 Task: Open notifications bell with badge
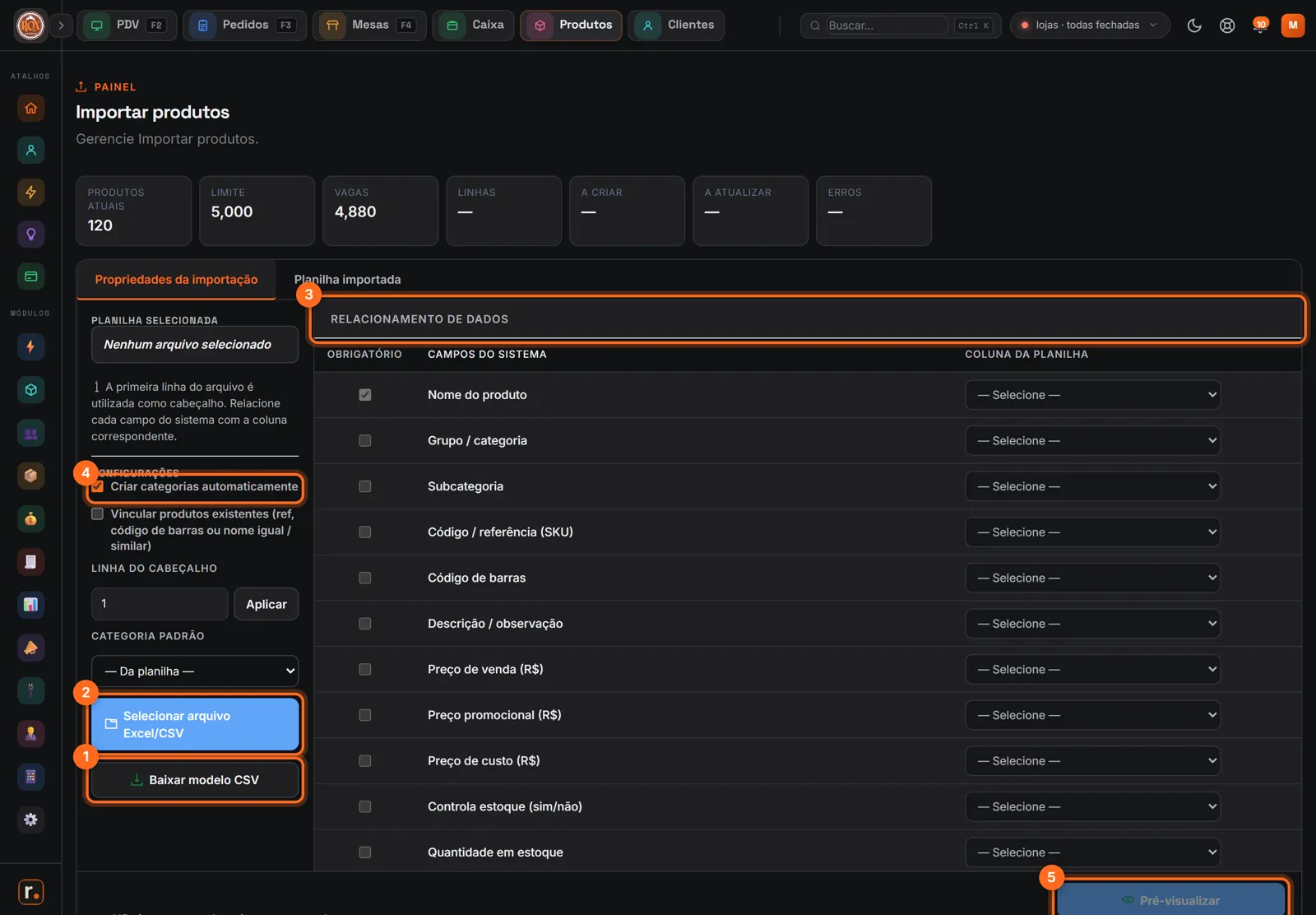coord(1259,26)
